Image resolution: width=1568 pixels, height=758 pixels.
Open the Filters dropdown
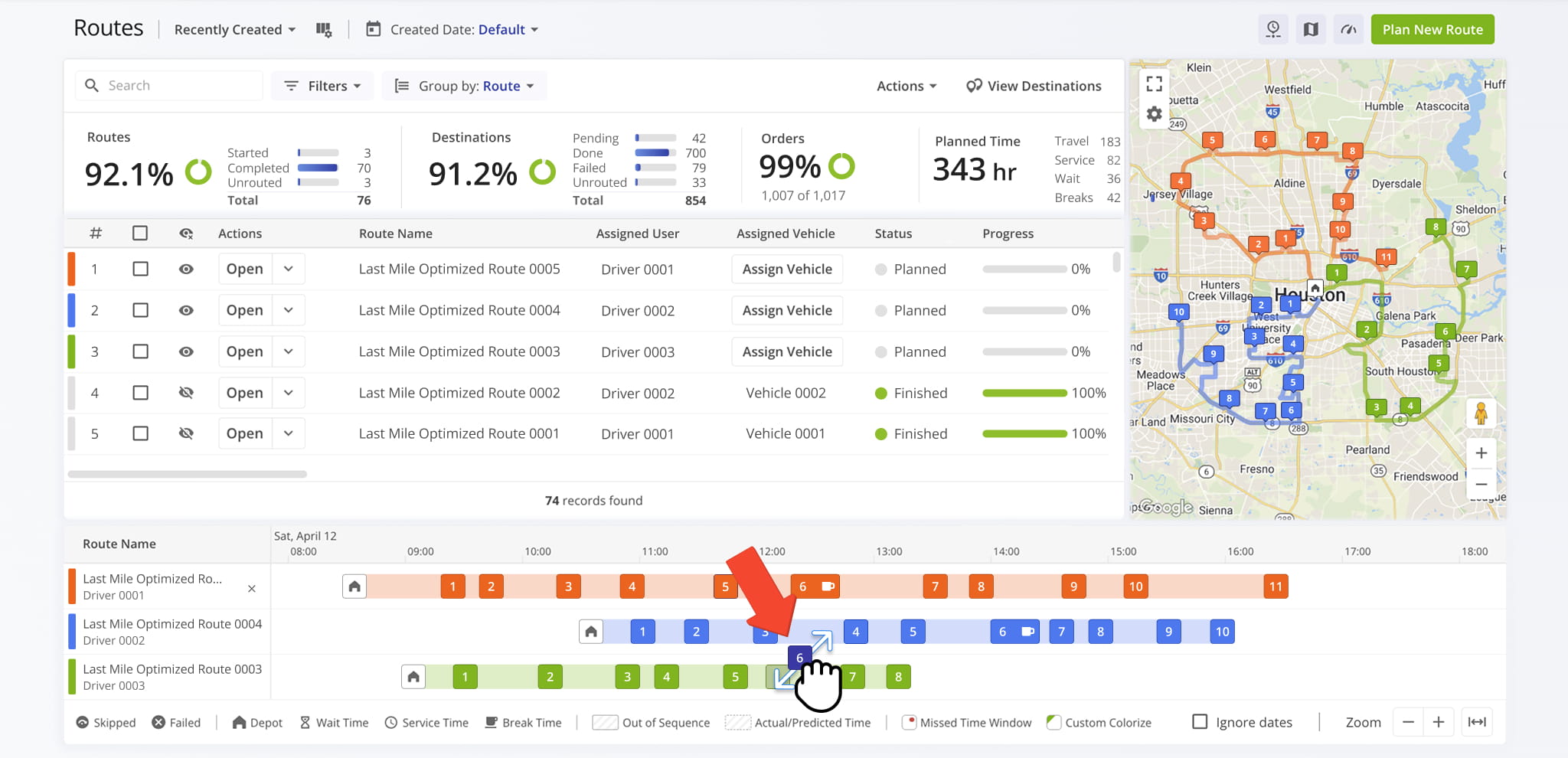[322, 86]
